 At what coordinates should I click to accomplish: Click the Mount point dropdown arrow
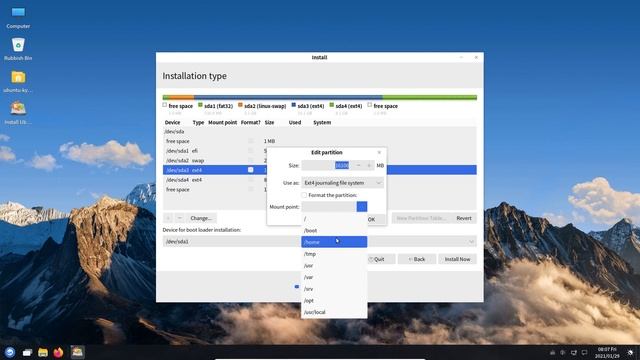(x=362, y=207)
